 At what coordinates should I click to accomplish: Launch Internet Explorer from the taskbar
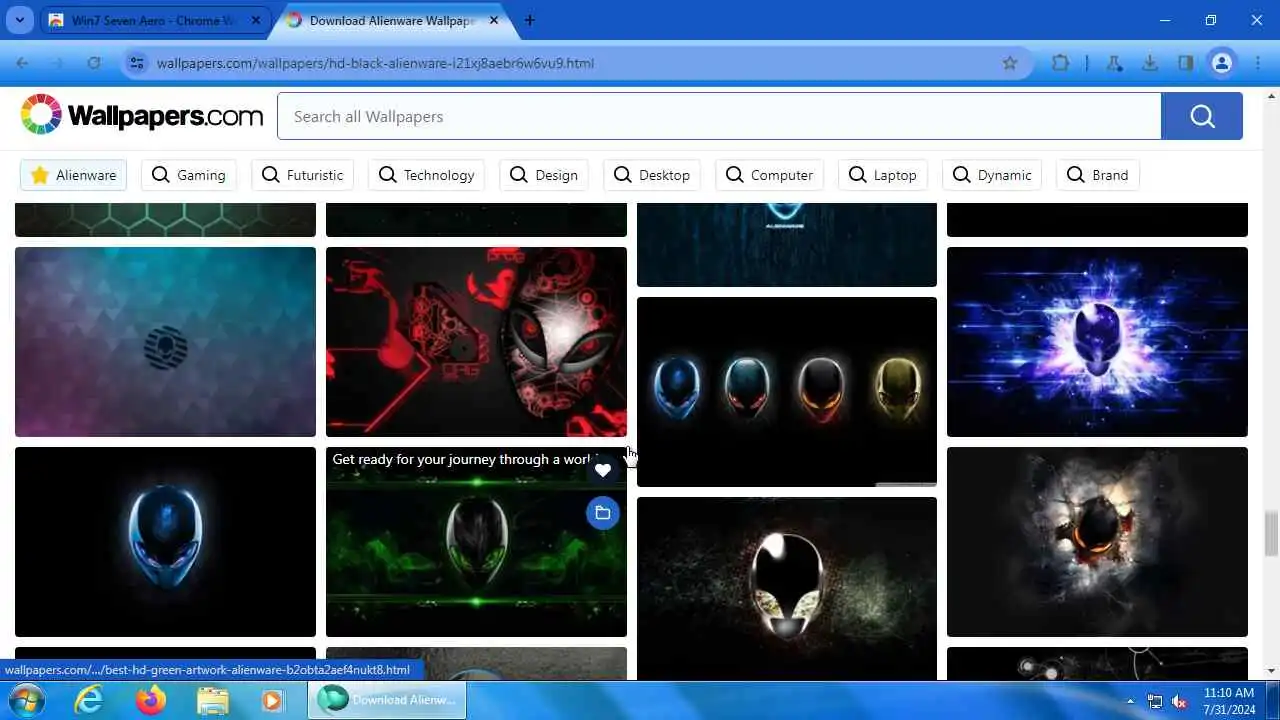(x=89, y=700)
